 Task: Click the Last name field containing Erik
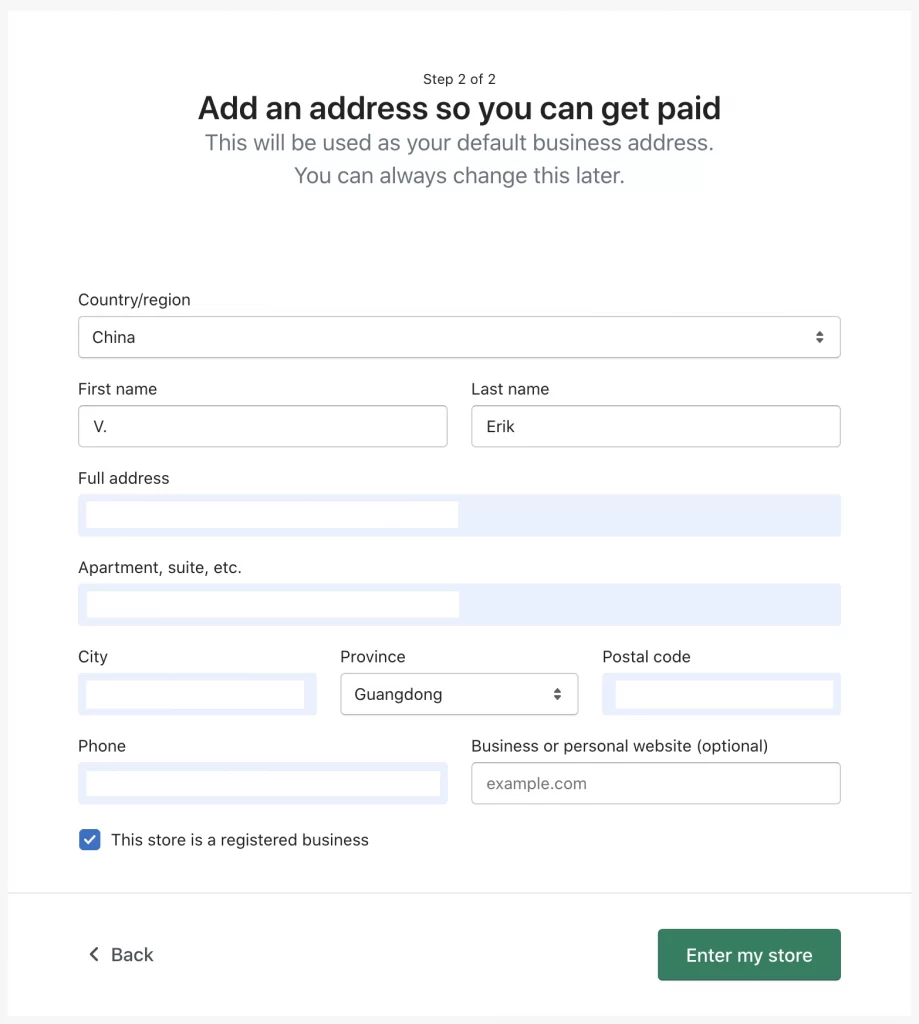click(x=656, y=426)
